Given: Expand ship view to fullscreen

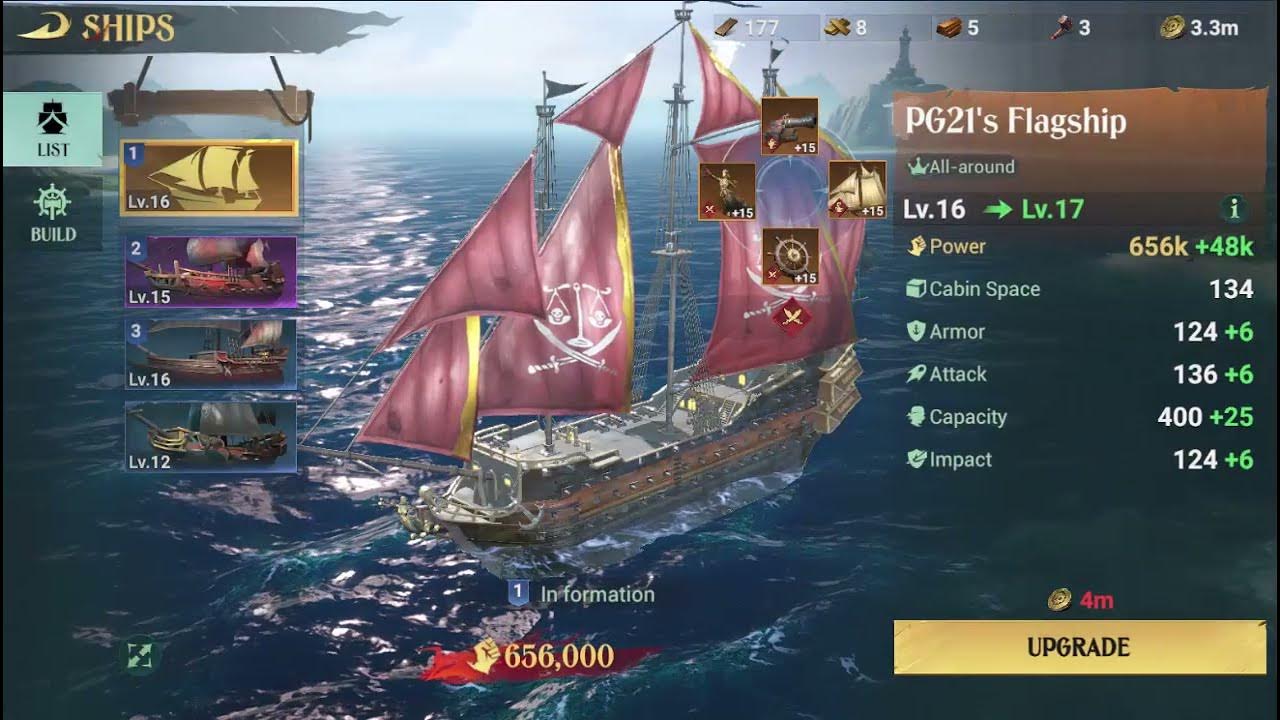Looking at the screenshot, I should click(x=139, y=656).
